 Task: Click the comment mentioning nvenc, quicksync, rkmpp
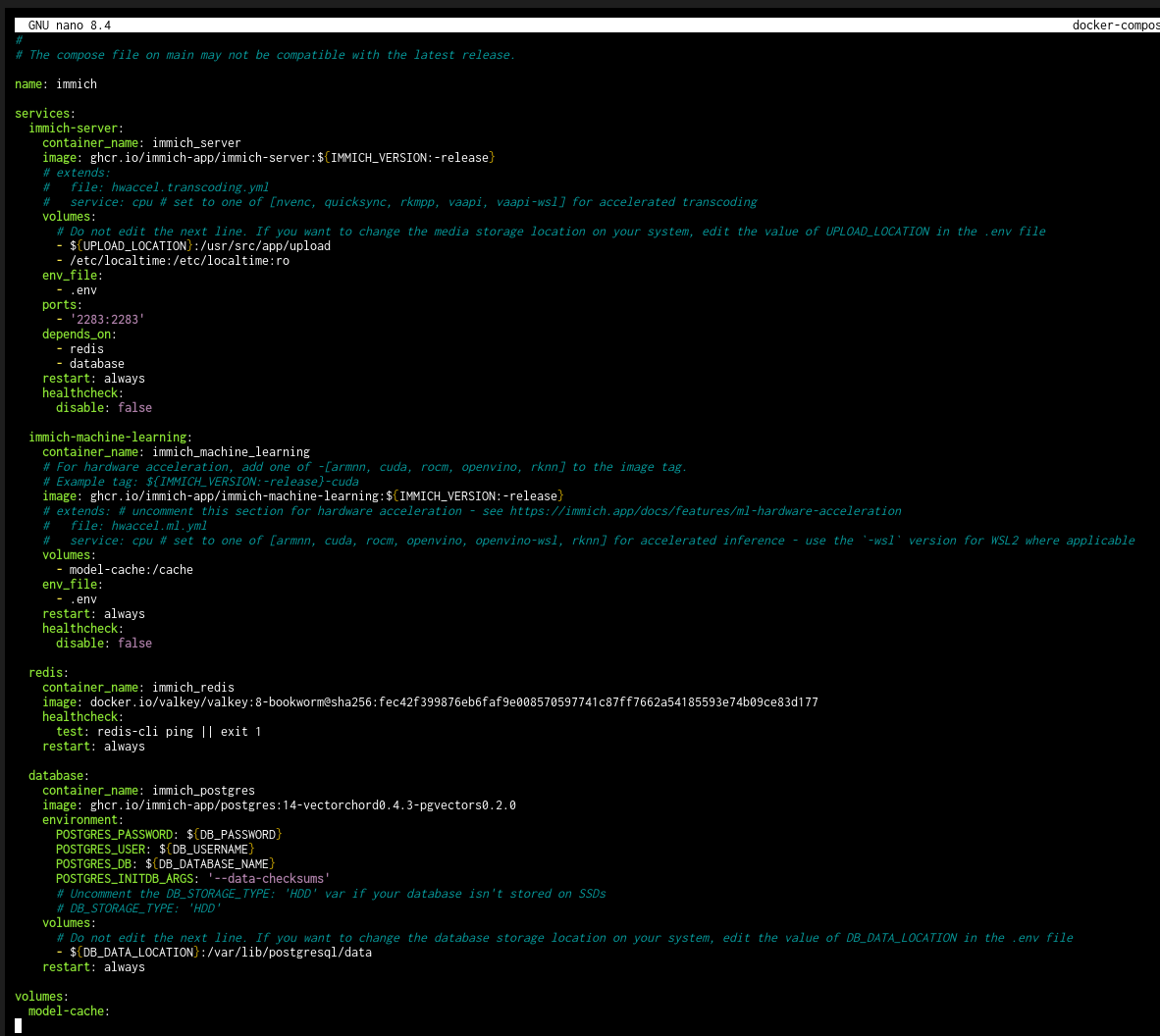pos(399,202)
